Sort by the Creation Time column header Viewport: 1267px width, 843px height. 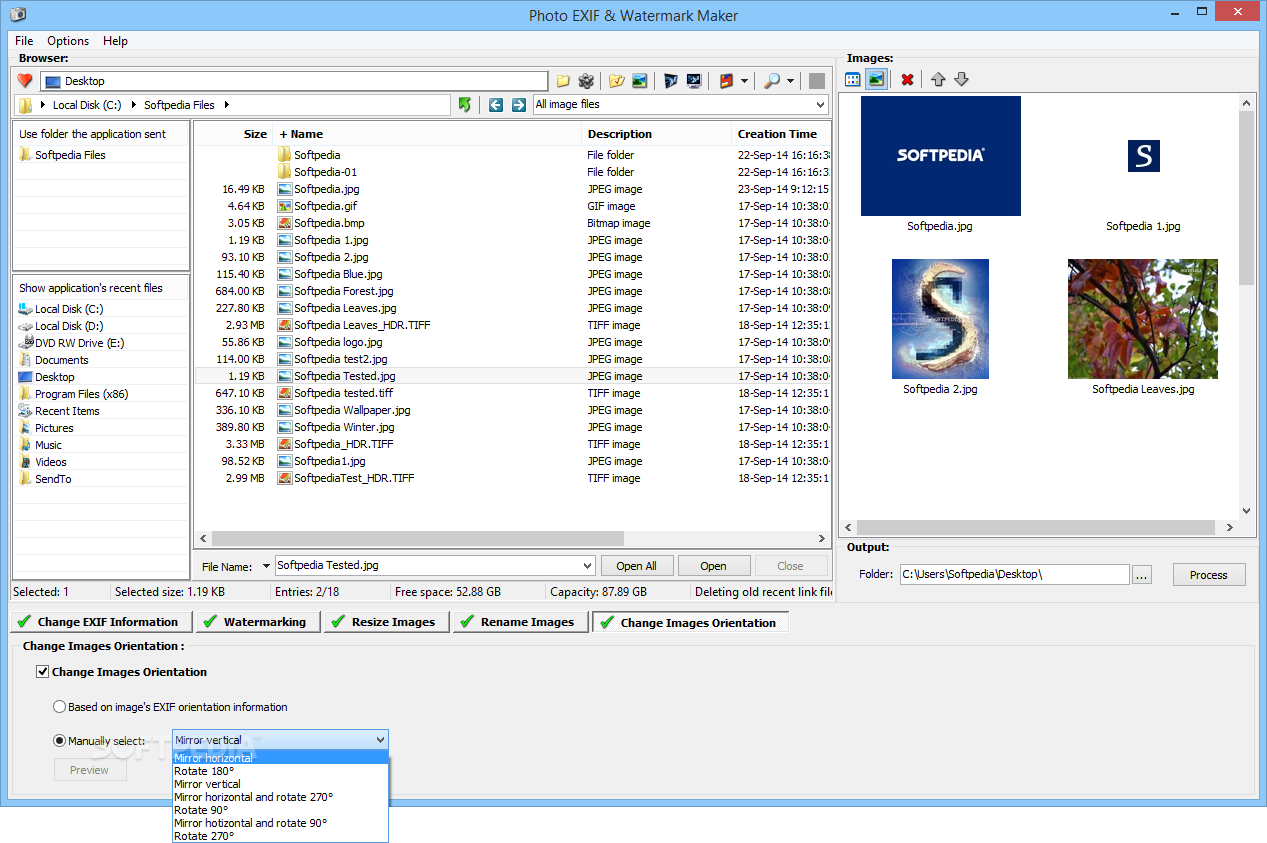coord(781,134)
